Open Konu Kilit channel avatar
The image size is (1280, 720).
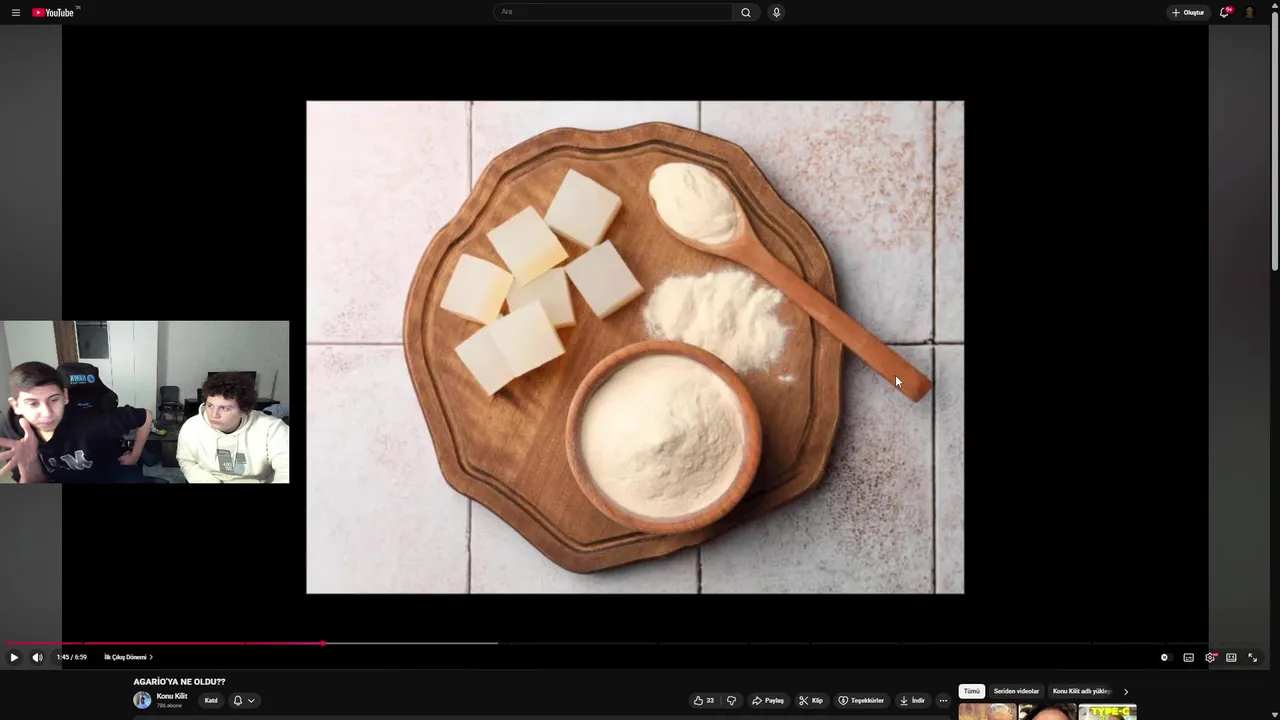tap(142, 700)
